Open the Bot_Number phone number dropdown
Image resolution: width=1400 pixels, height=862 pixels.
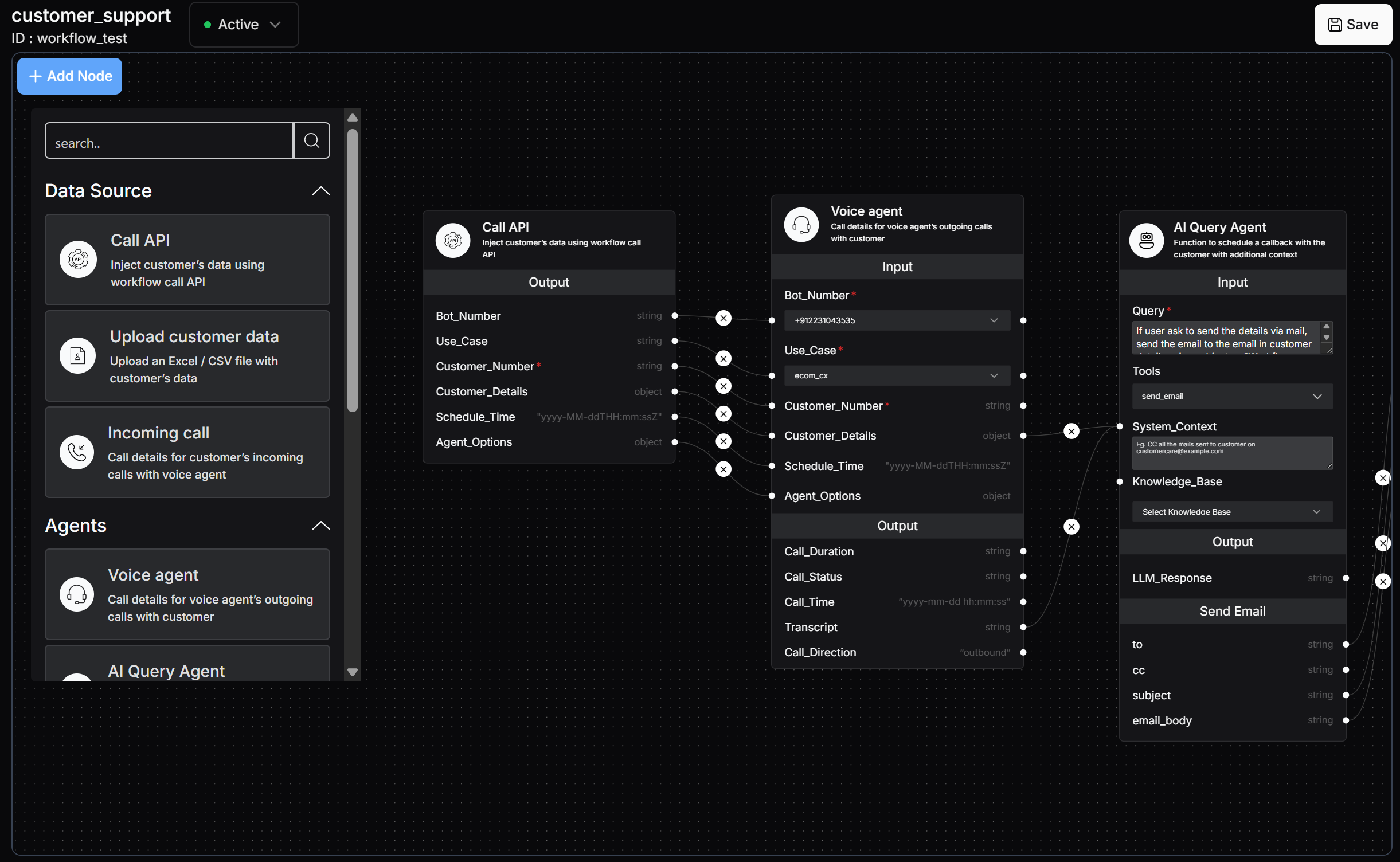click(x=897, y=320)
